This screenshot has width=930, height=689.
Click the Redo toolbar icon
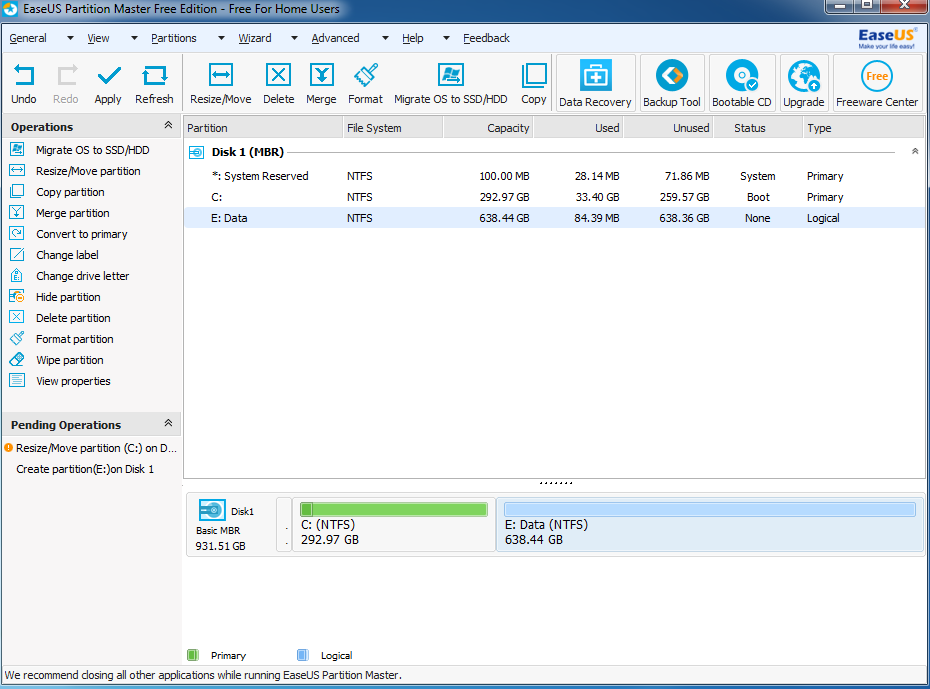pos(66,76)
